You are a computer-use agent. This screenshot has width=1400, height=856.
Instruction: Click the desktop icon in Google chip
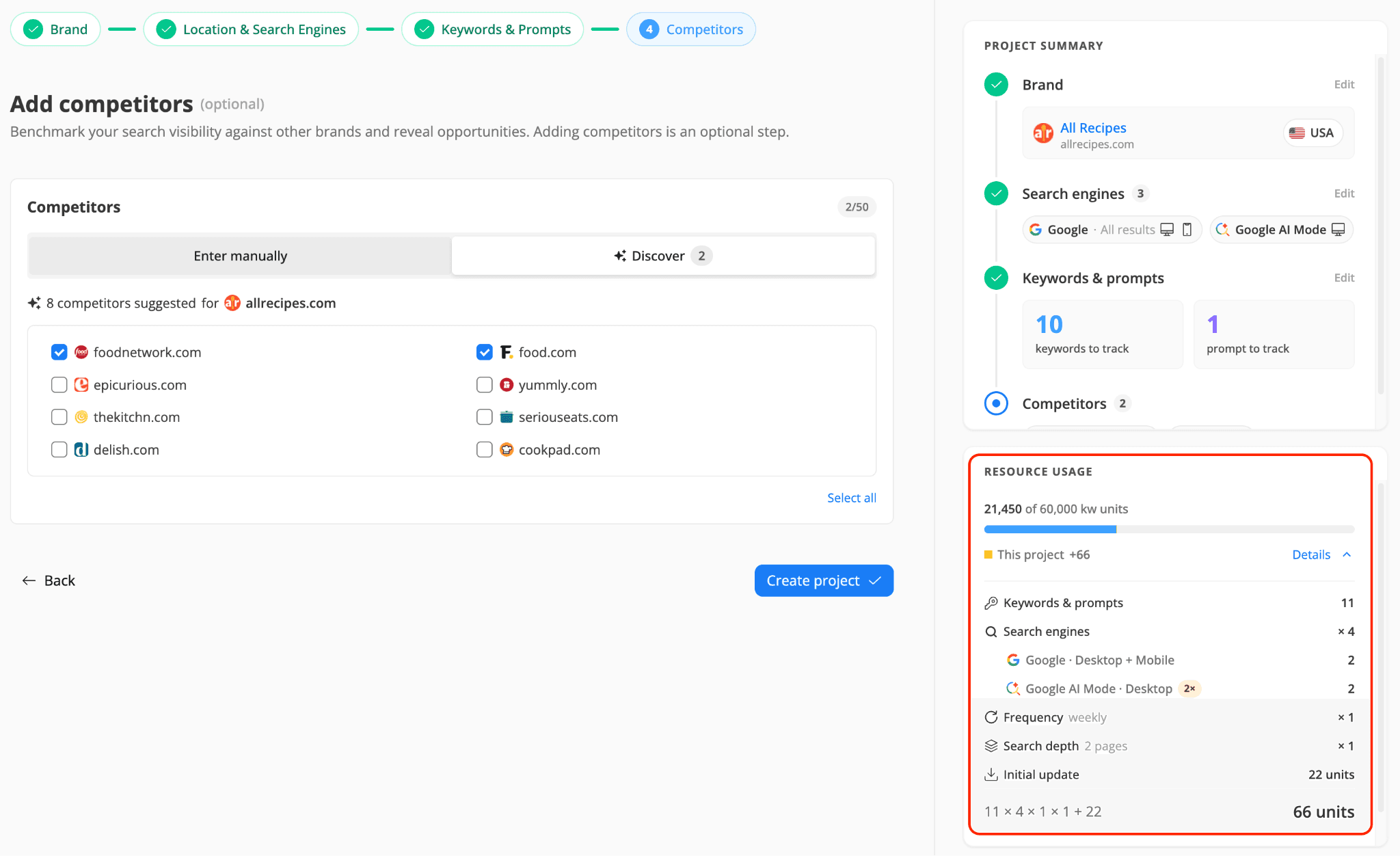pos(1168,230)
